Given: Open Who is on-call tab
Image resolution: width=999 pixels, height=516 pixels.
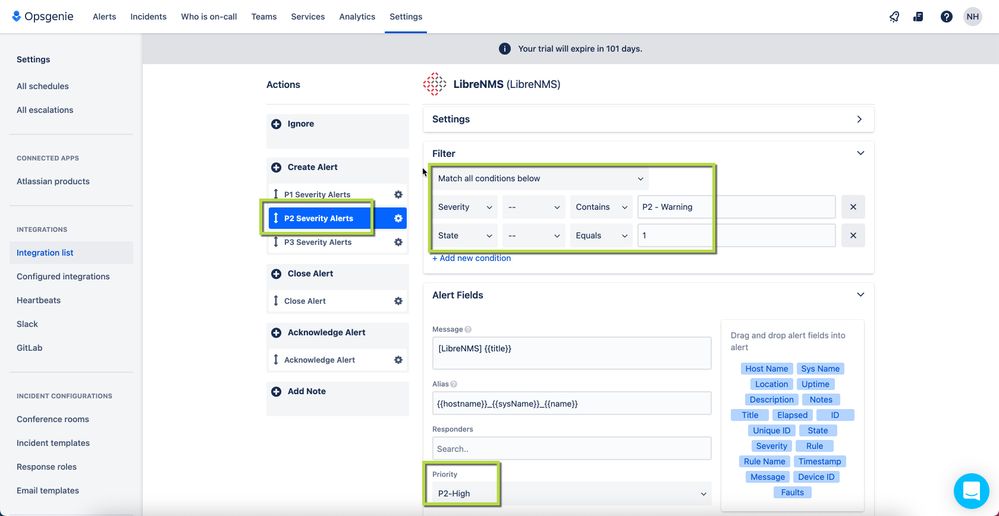Looking at the screenshot, I should click(x=209, y=17).
